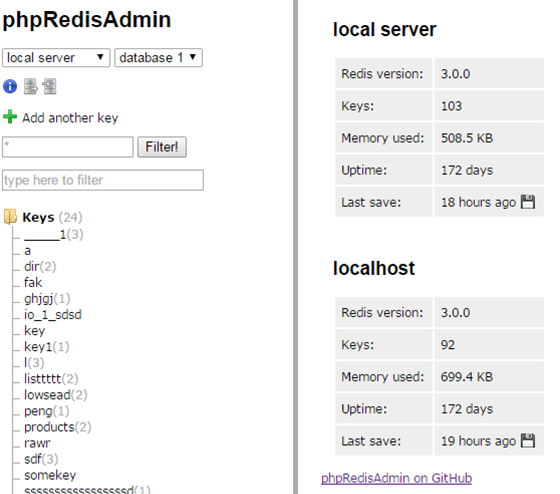Click Add another key link
The height and width of the screenshot is (494, 560).
tap(70, 118)
